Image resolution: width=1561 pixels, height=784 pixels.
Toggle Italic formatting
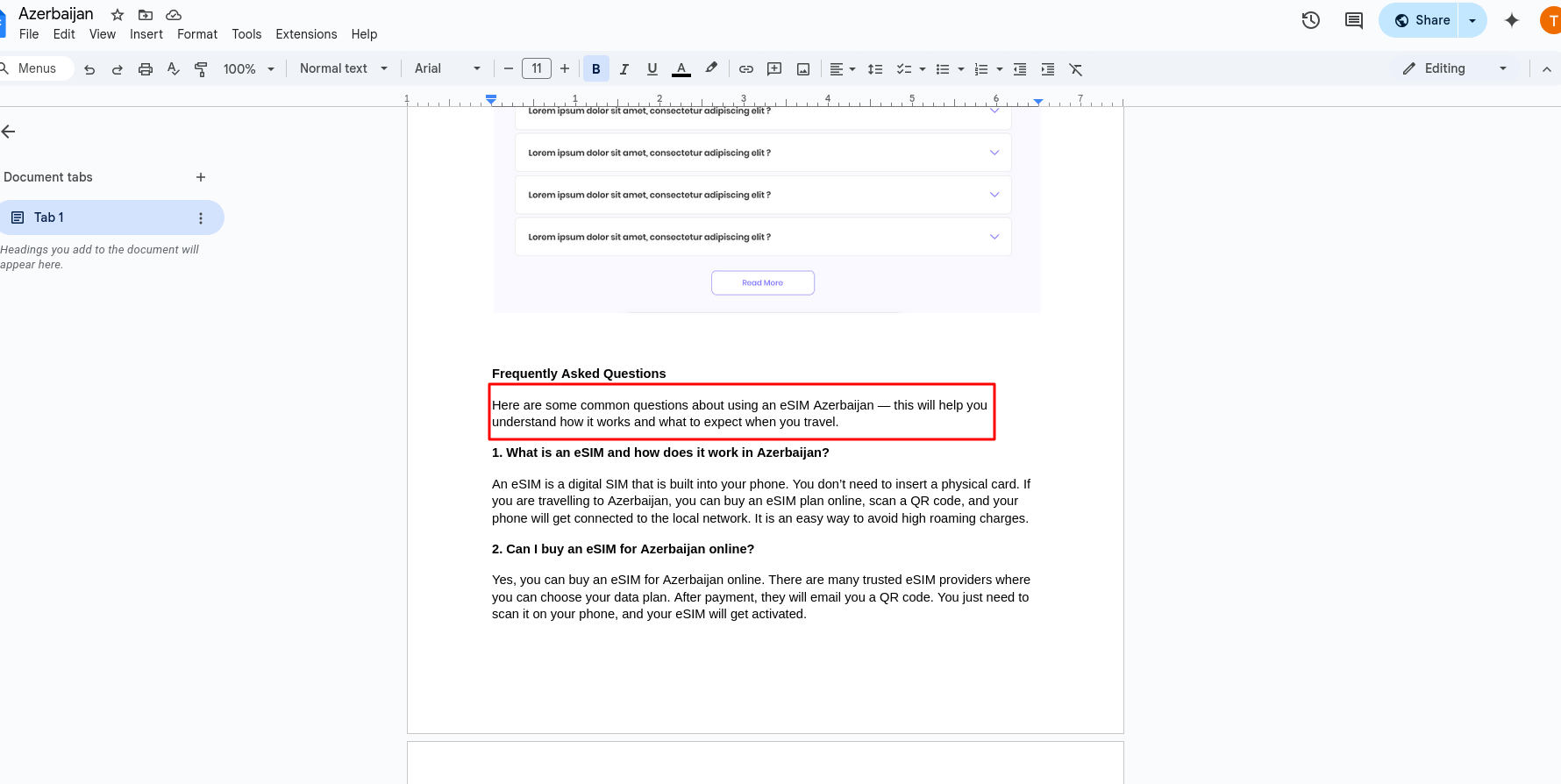(x=624, y=69)
